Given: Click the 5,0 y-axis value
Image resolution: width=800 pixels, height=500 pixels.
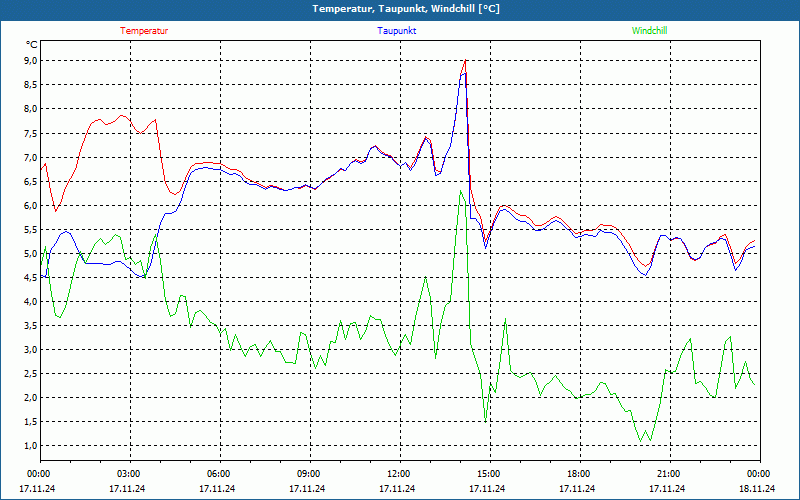Looking at the screenshot, I should click(31, 254).
